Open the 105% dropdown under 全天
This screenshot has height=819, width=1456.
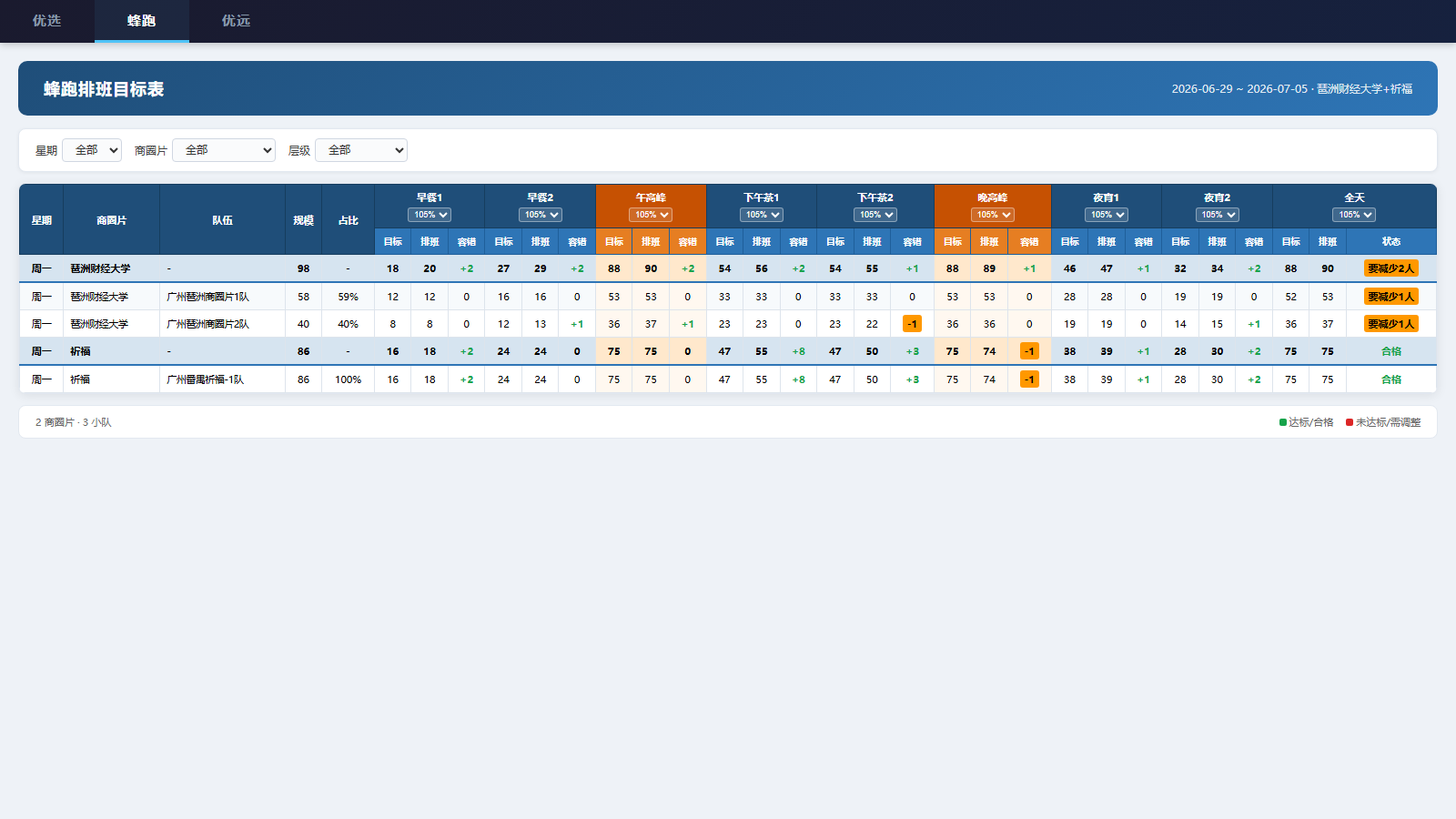tap(1355, 215)
